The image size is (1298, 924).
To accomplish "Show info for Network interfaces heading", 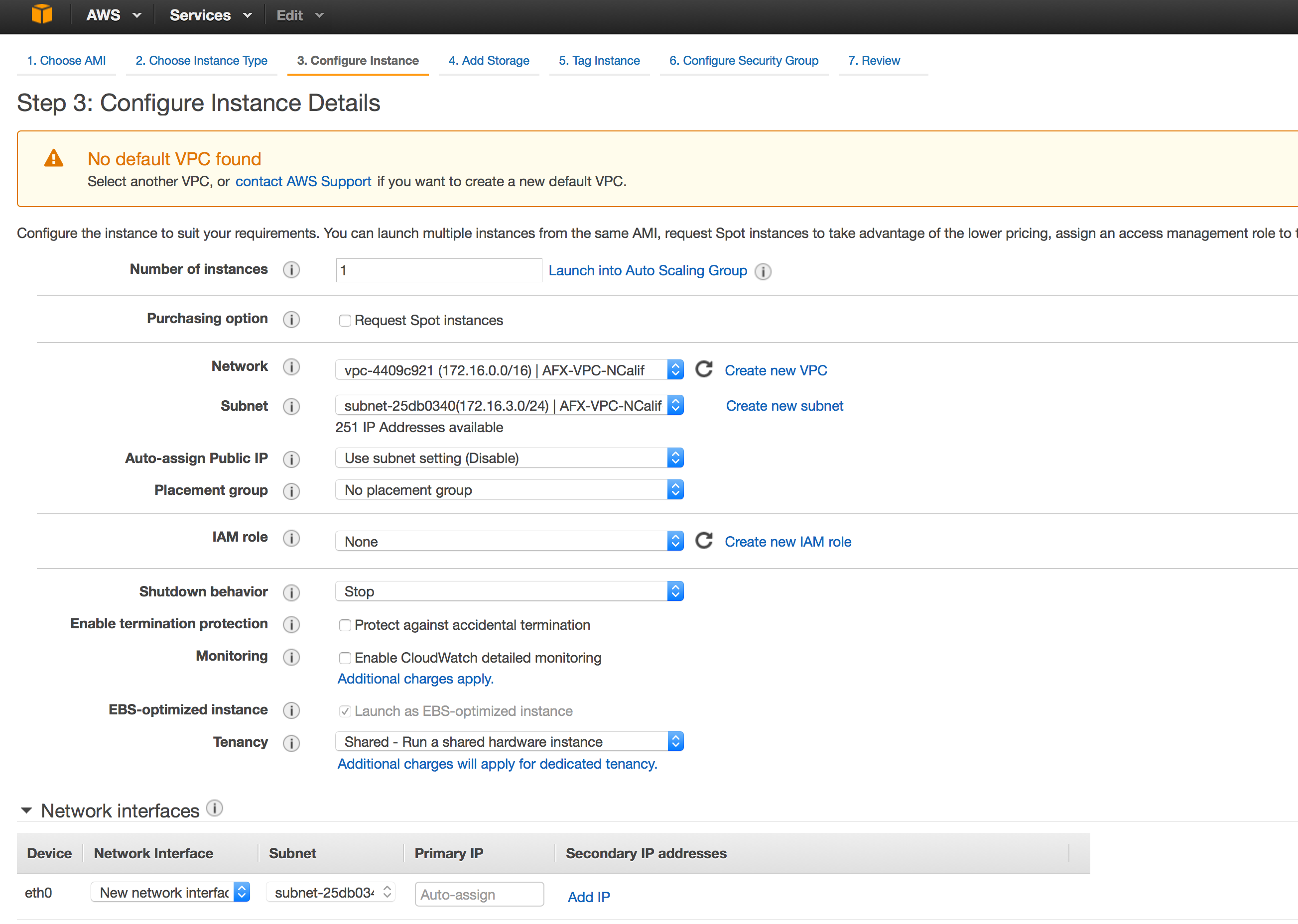I will tap(215, 808).
